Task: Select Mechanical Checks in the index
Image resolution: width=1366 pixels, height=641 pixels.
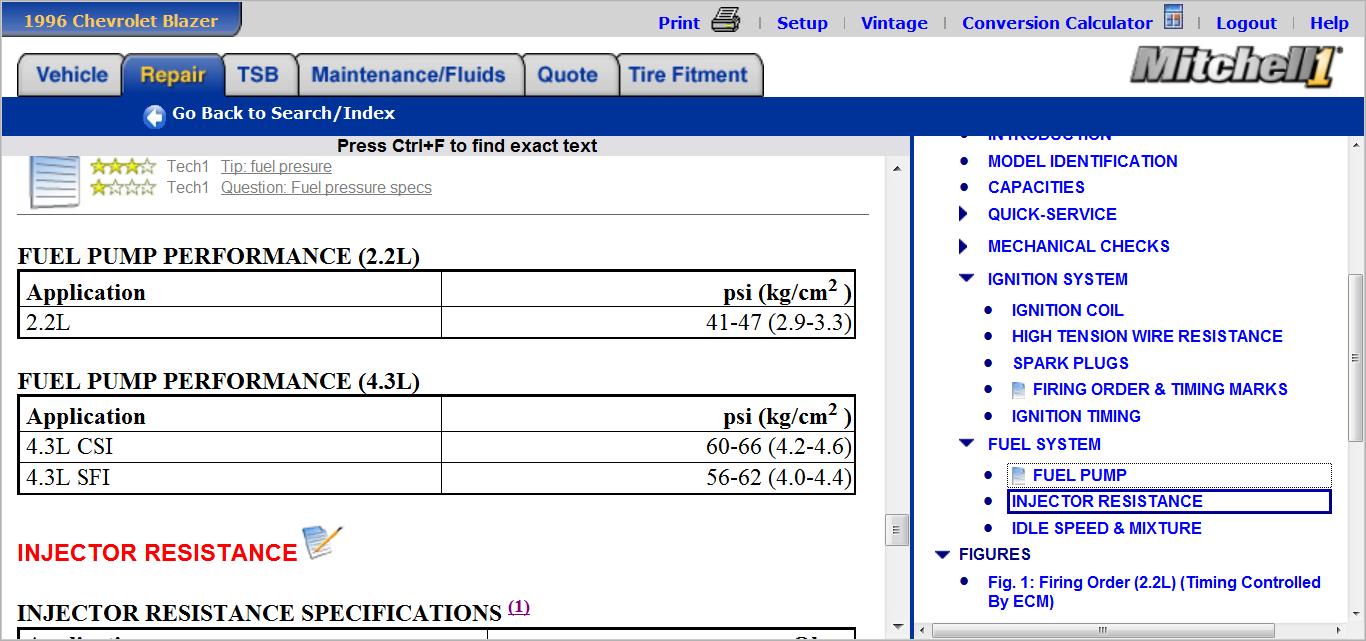Action: [x=1078, y=246]
